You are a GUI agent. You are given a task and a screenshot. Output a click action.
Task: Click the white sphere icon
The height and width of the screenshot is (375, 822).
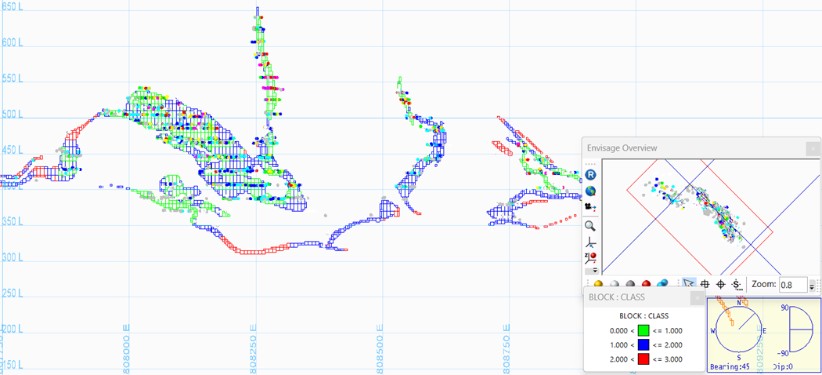click(614, 284)
